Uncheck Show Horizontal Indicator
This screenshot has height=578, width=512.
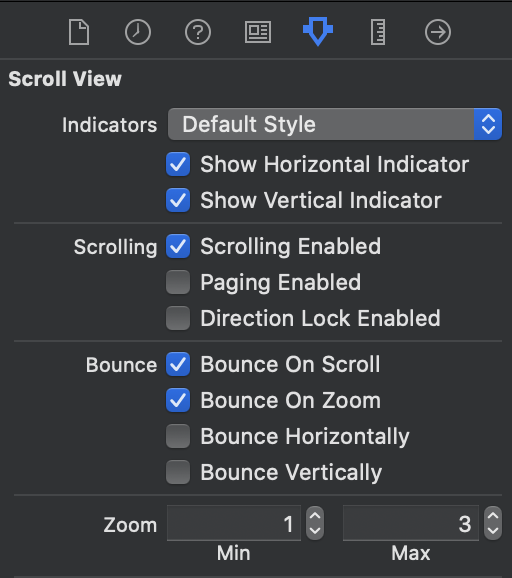[178, 164]
